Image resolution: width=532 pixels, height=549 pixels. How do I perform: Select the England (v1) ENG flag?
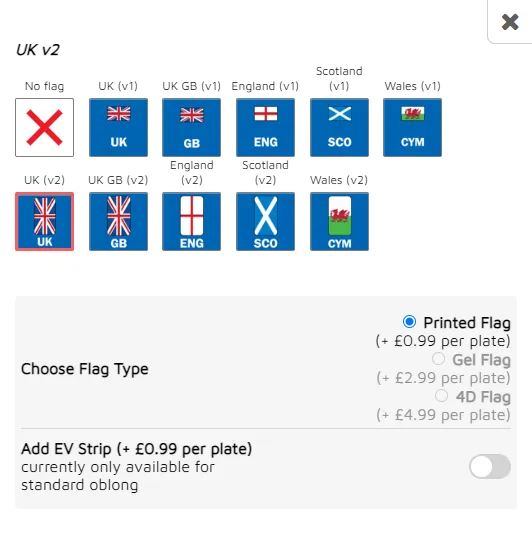point(265,127)
